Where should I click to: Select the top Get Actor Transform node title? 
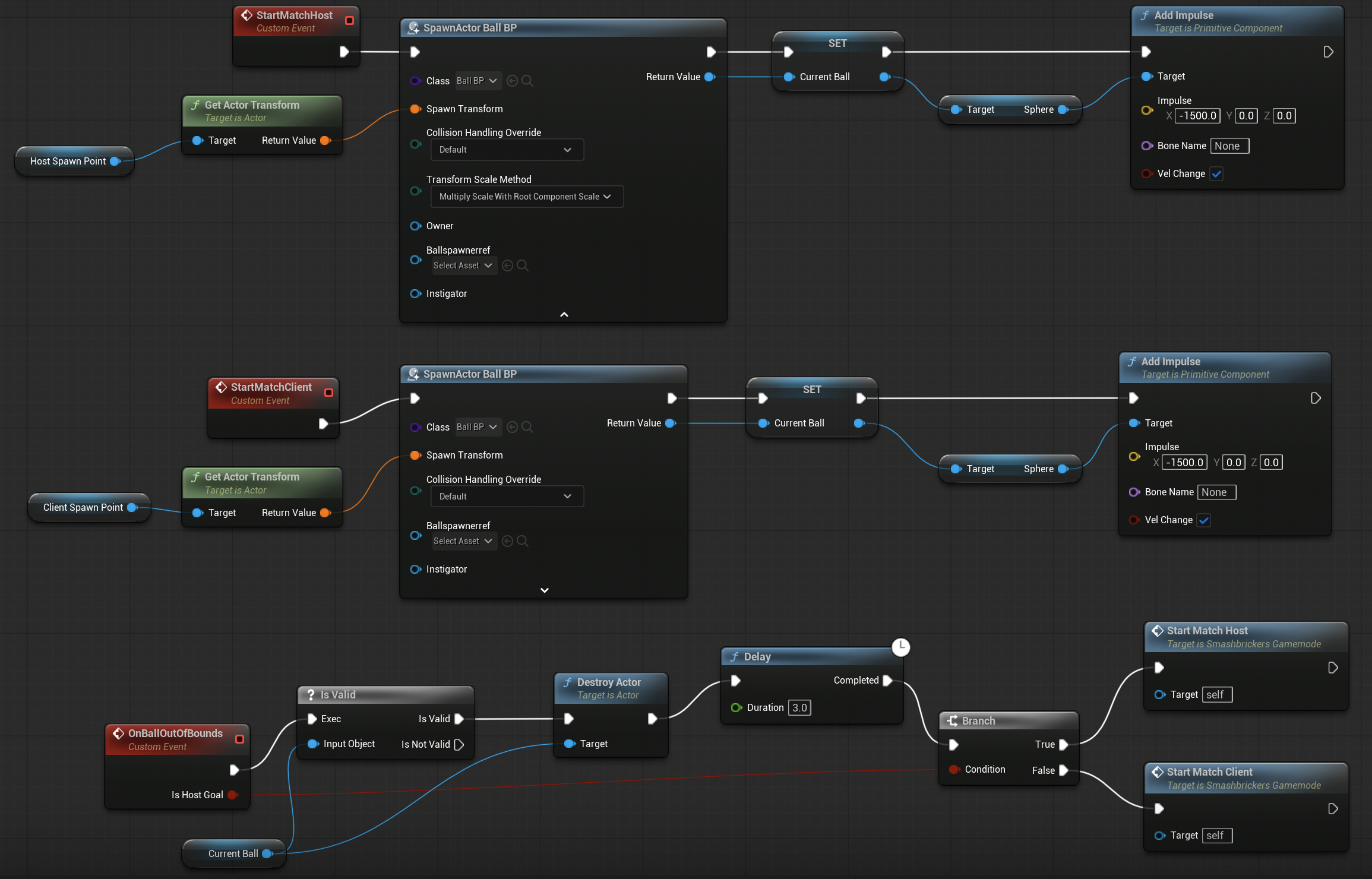tap(252, 105)
